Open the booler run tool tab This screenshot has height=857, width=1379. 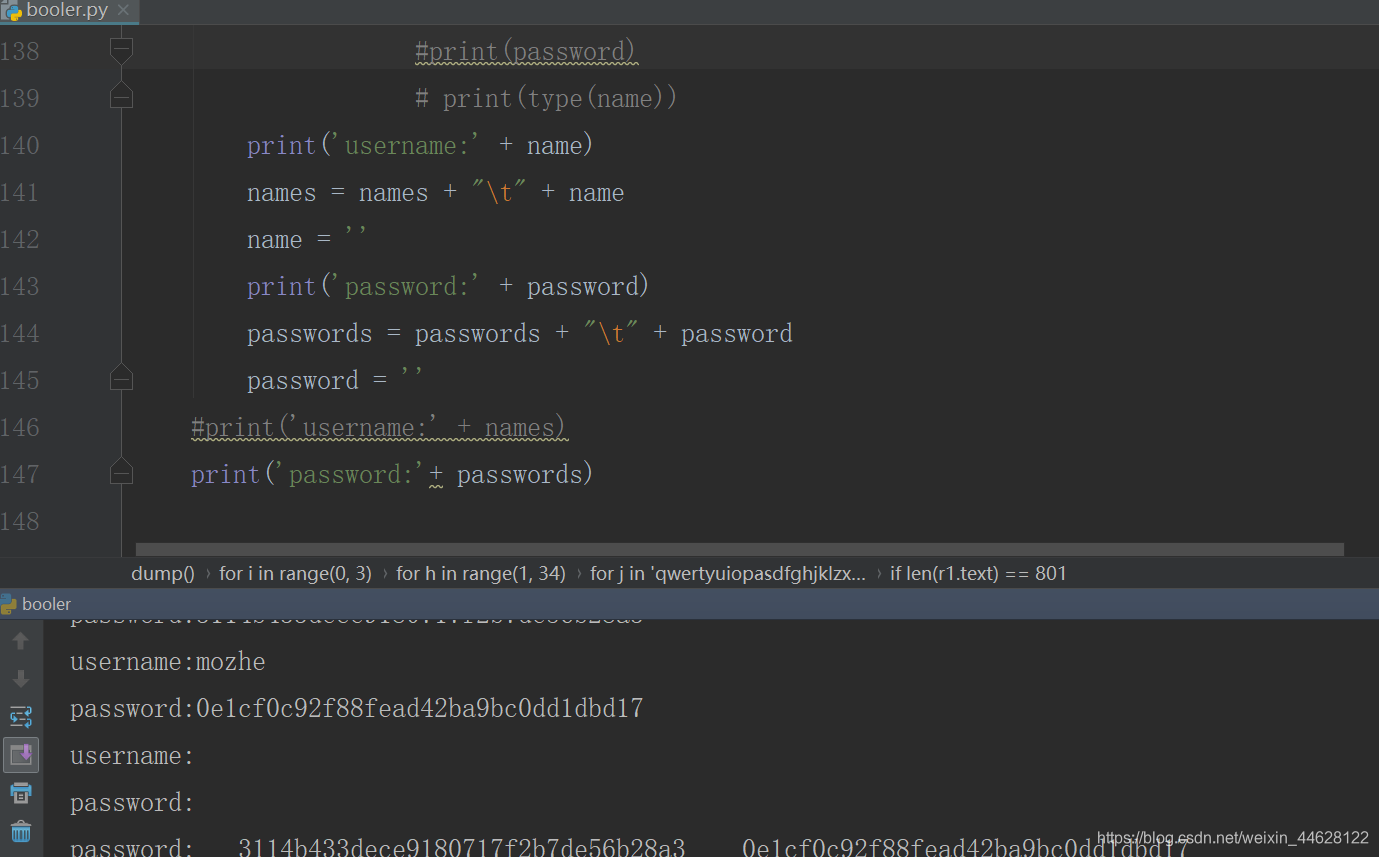[x=37, y=604]
